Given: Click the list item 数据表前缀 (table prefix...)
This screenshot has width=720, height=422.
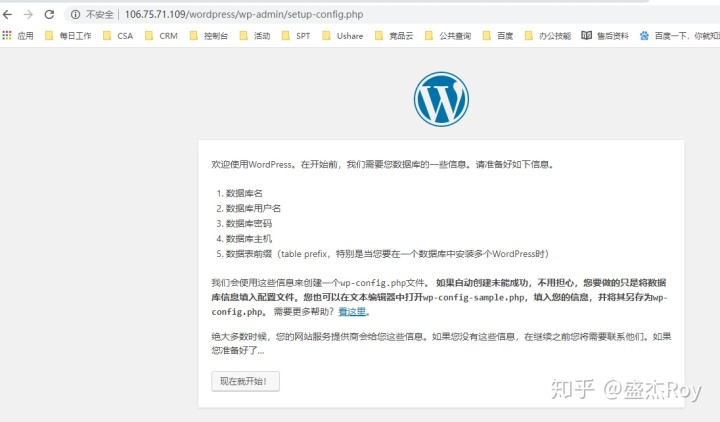Looking at the screenshot, I should [387, 254].
